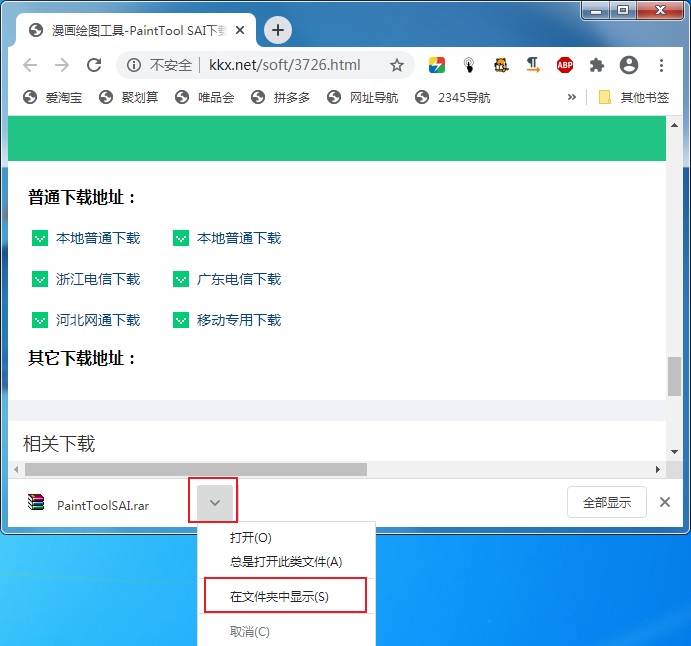Open Chrome's three-dot menu

click(x=661, y=65)
